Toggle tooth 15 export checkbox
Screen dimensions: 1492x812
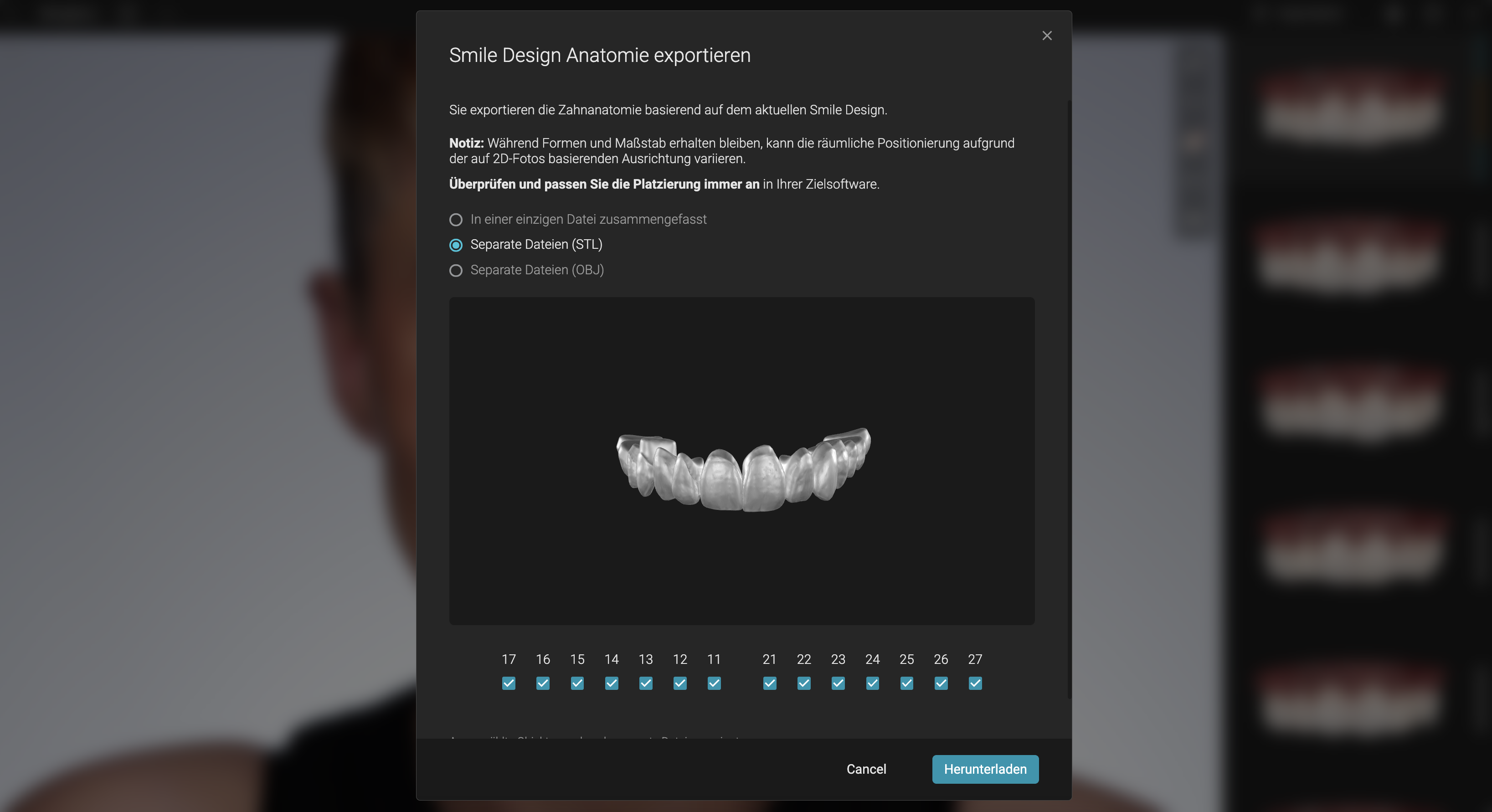pyautogui.click(x=577, y=684)
